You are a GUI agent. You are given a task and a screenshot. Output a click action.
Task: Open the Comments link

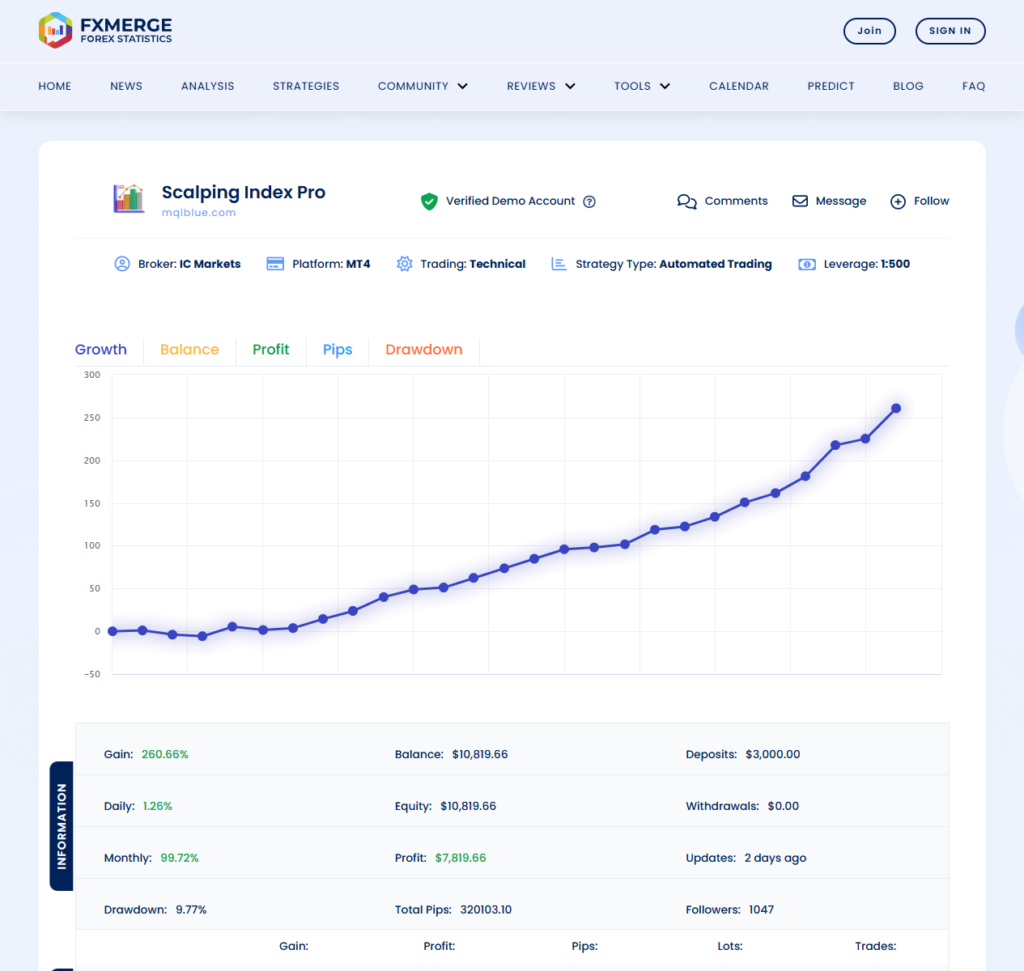pos(736,201)
